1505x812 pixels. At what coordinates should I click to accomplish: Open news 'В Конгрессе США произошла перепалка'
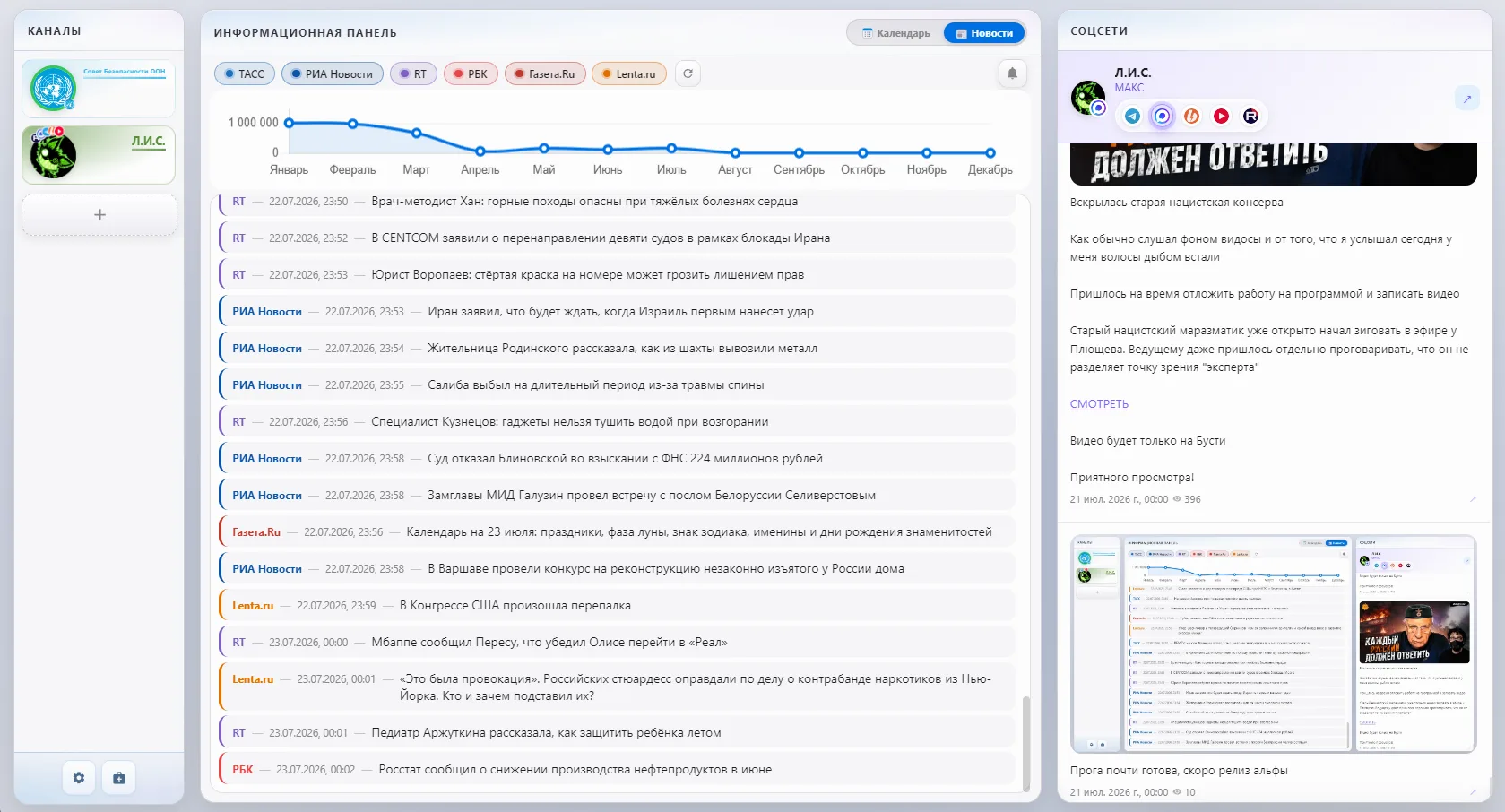pos(618,606)
